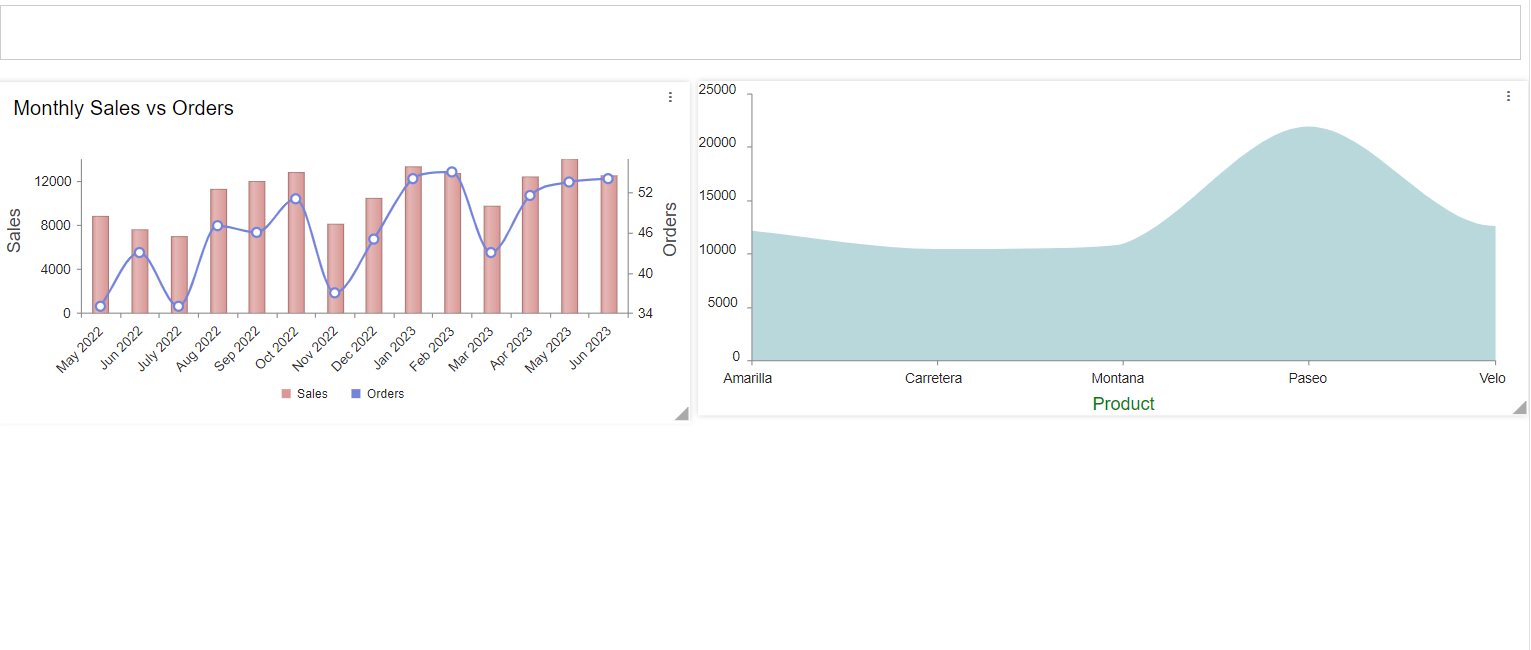This screenshot has height=650, width=1531.
Task: Focus the empty text box at top
Action: coord(760,32)
